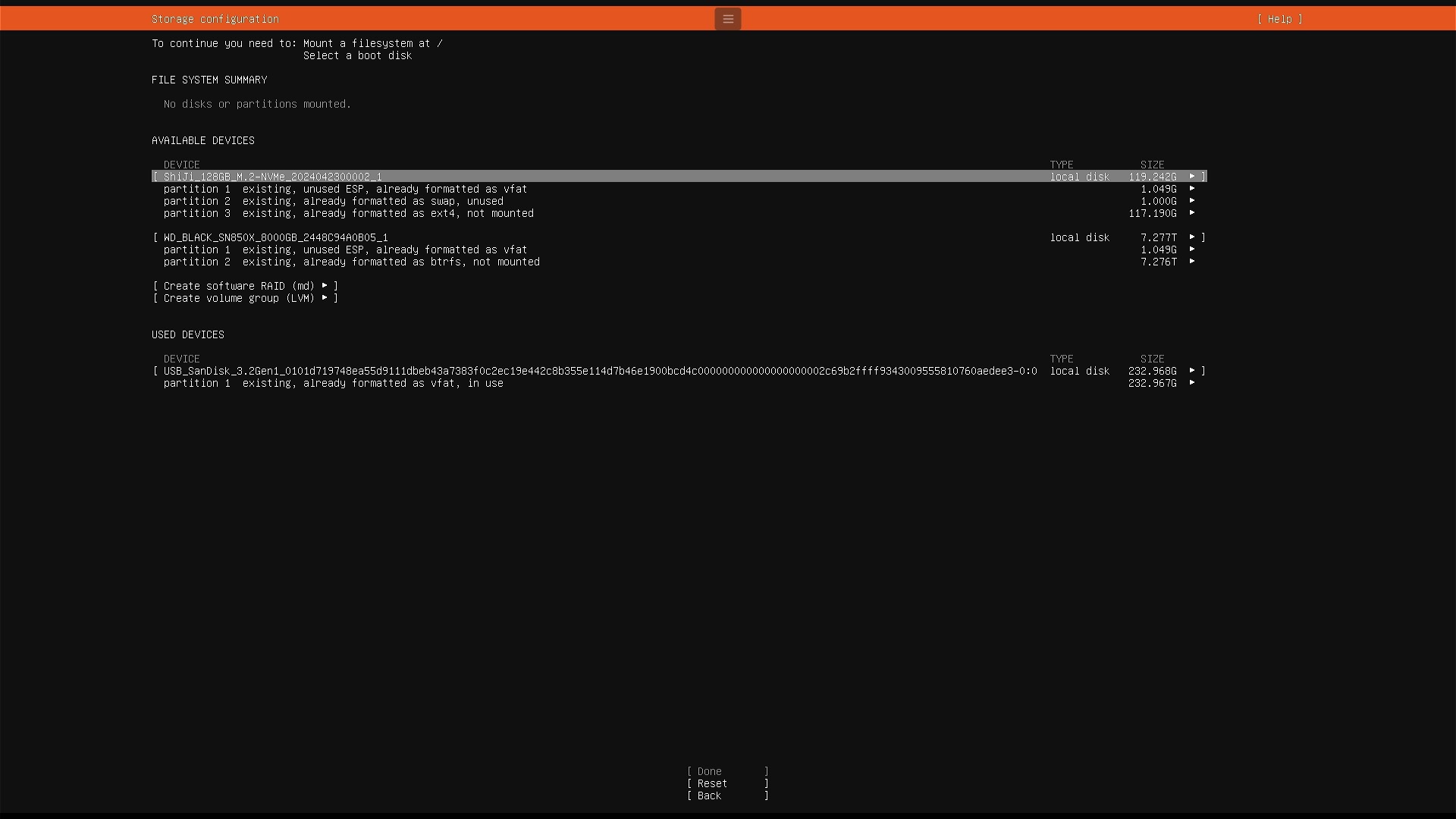The height and width of the screenshot is (819, 1456).
Task: Select ShiJi partition 3 ext4 row
Action: 349,213
